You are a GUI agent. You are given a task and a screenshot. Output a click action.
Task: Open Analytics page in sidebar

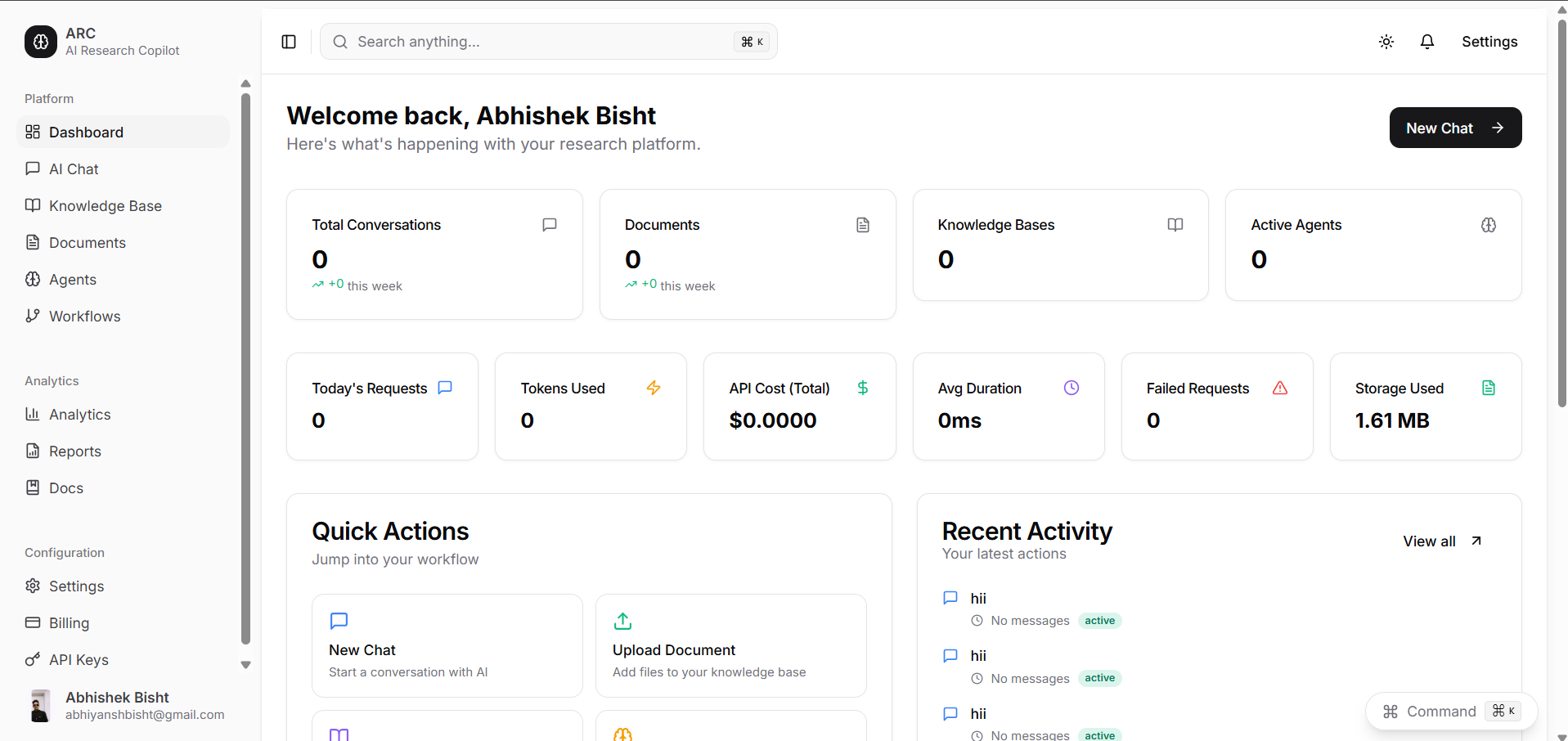click(x=123, y=414)
